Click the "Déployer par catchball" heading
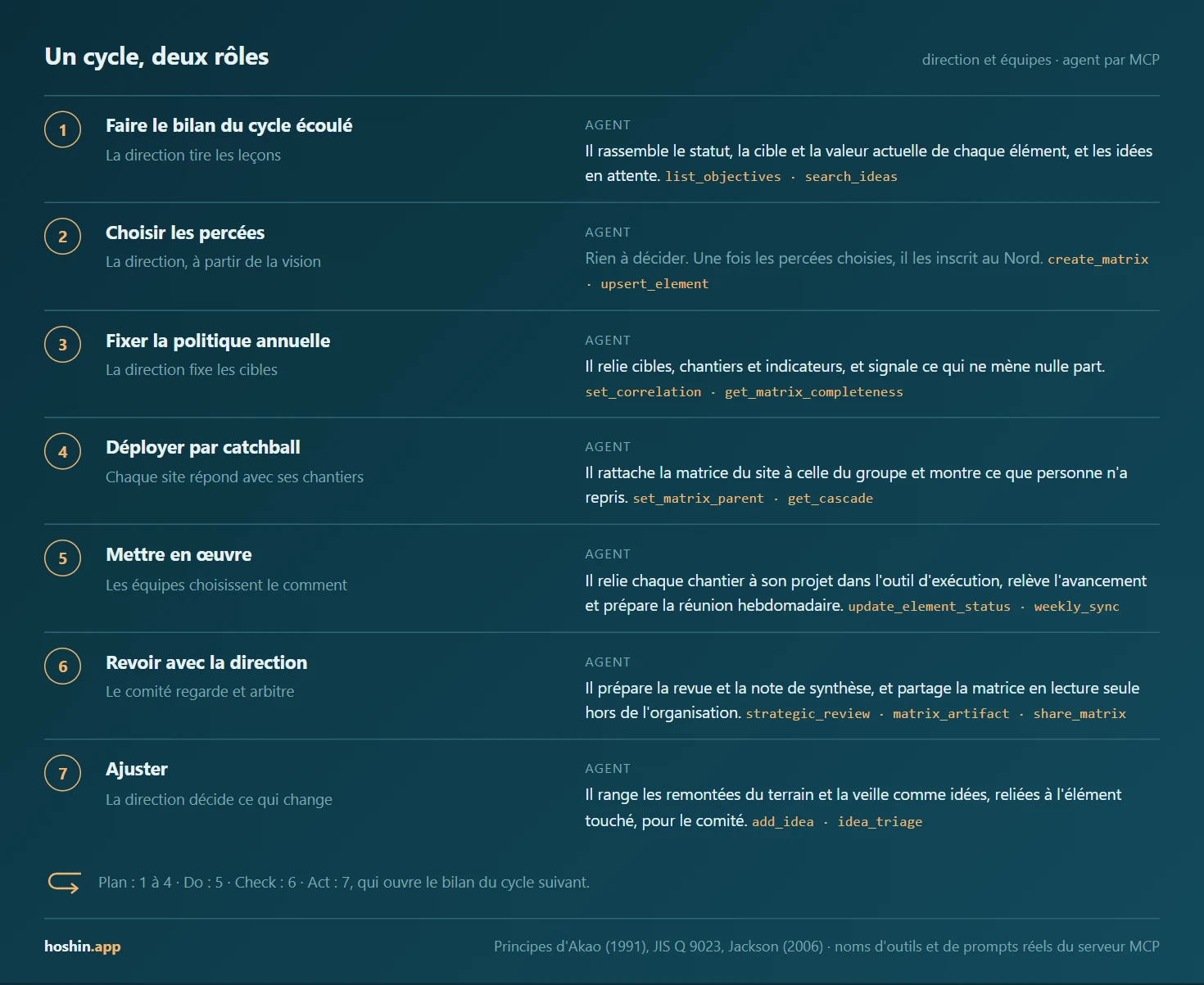The height and width of the screenshot is (985, 1204). (203, 447)
